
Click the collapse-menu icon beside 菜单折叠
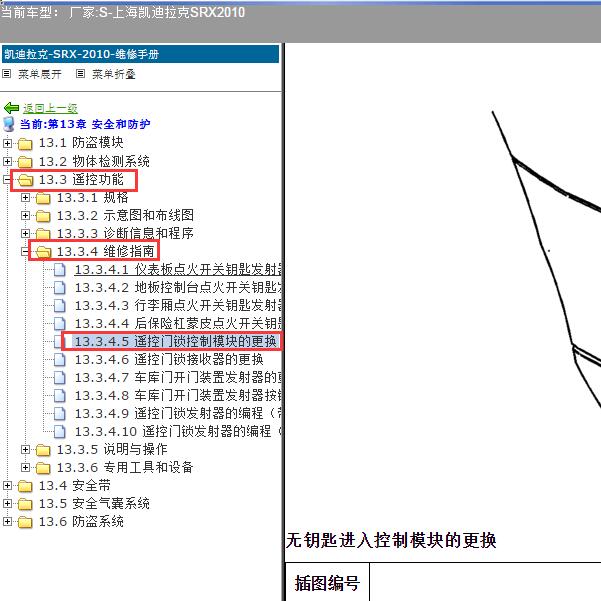(x=80, y=74)
